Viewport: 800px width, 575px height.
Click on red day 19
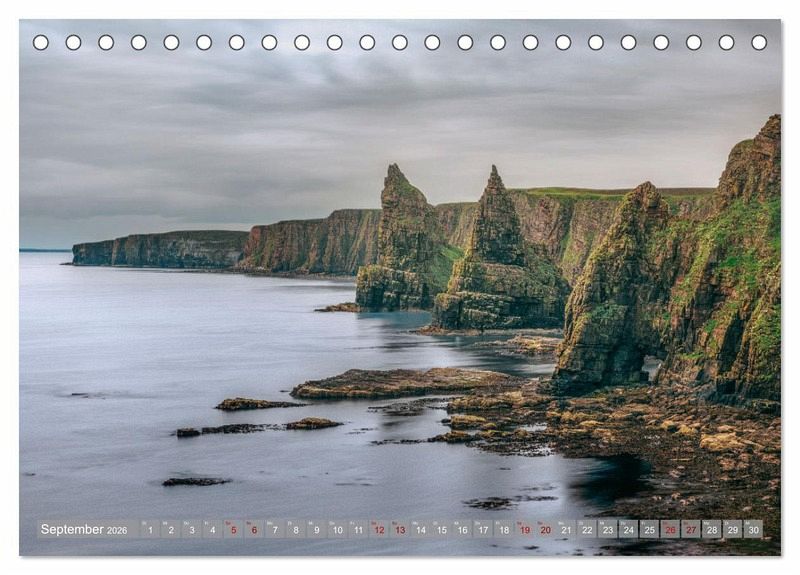[x=525, y=529]
